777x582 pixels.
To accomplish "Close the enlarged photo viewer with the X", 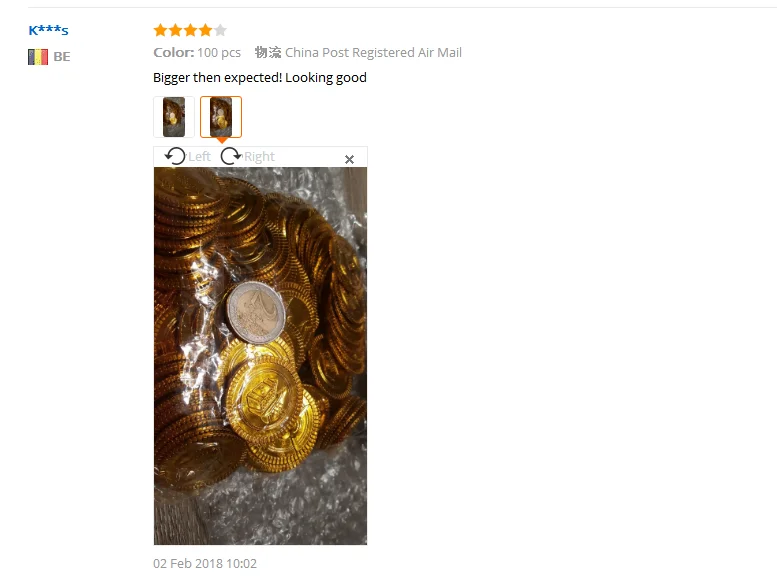I will [349, 159].
